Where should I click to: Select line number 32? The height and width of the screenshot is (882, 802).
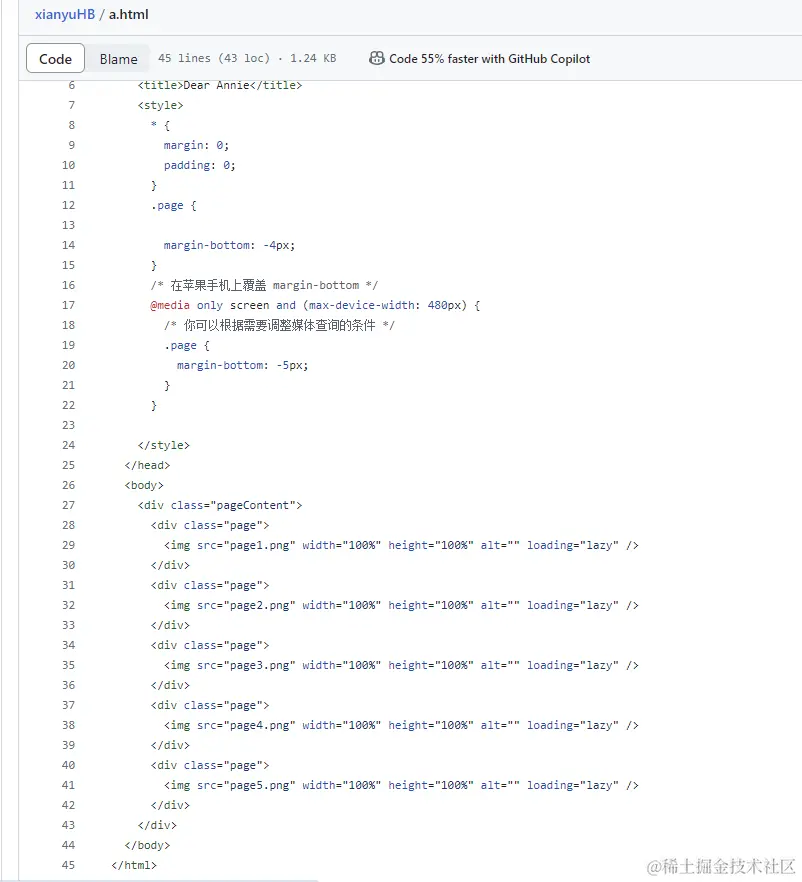point(68,605)
